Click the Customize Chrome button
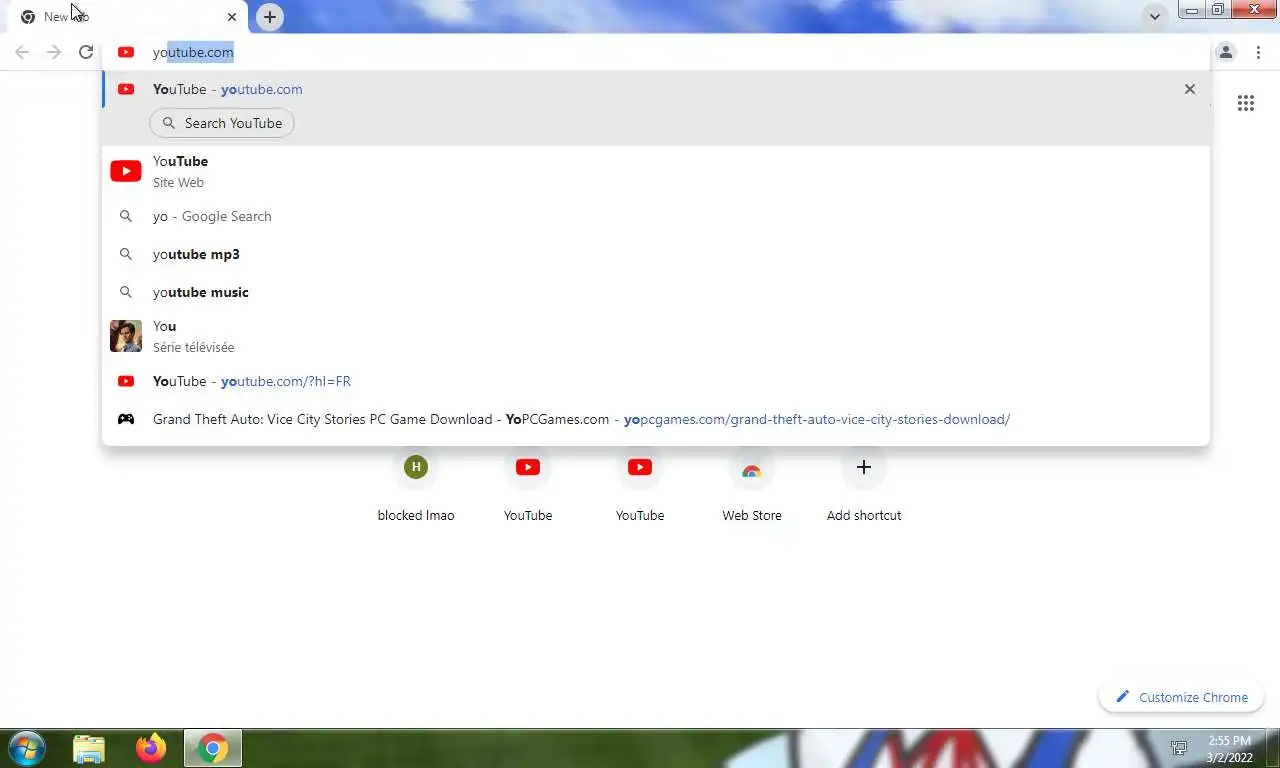The image size is (1280, 768). 1182,697
